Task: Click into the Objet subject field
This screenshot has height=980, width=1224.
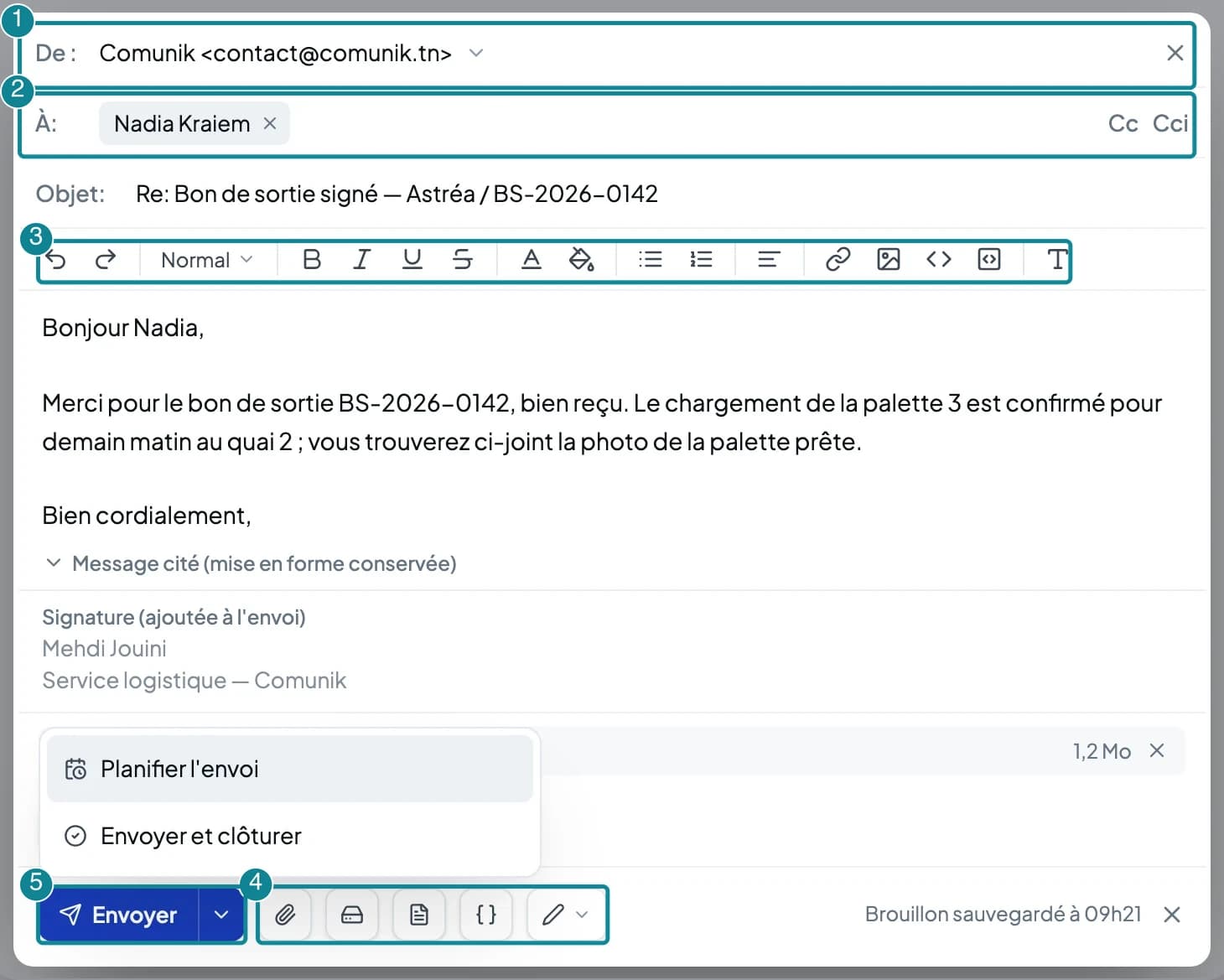Action: point(664,194)
